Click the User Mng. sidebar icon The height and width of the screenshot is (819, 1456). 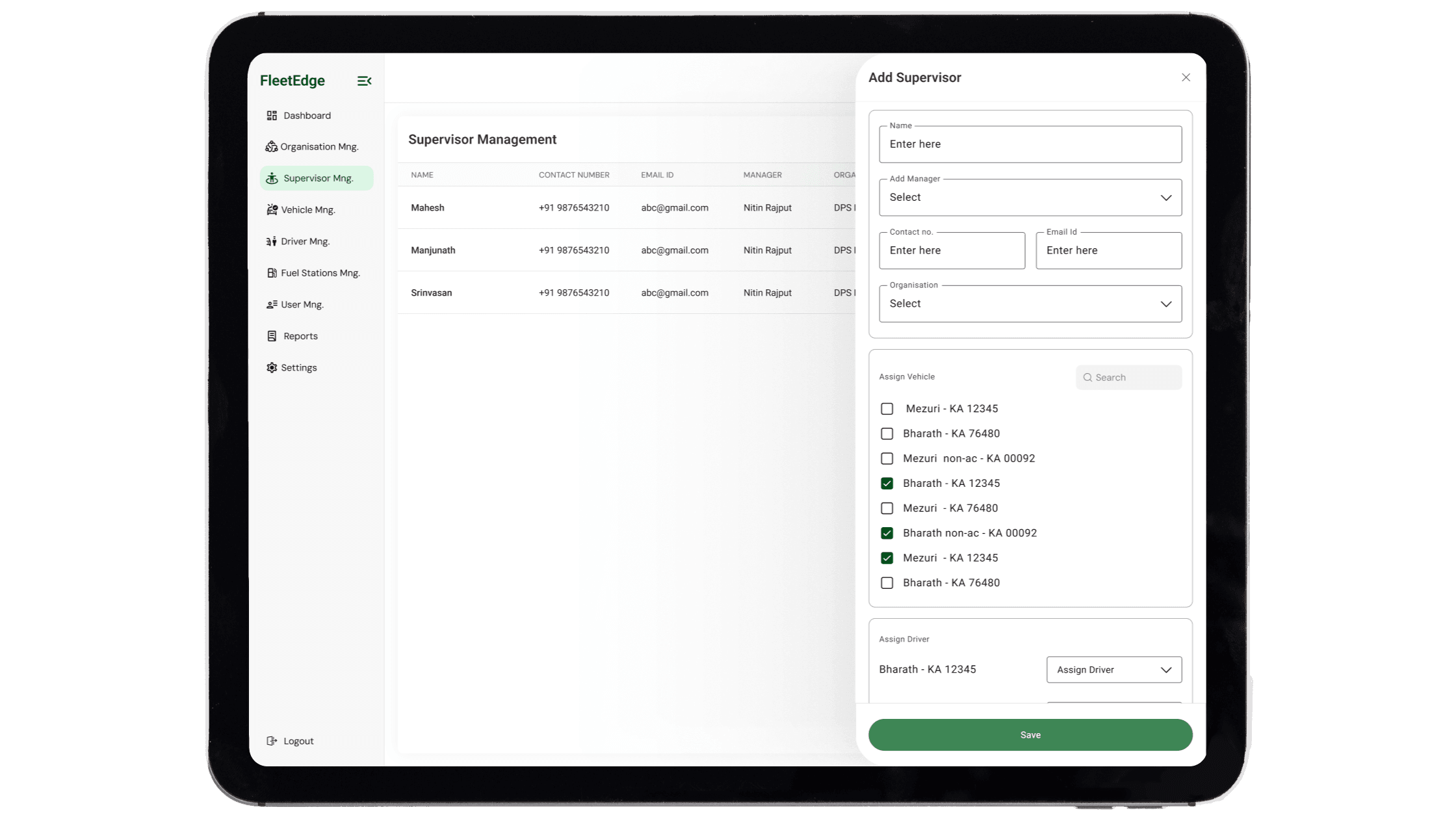(x=272, y=304)
